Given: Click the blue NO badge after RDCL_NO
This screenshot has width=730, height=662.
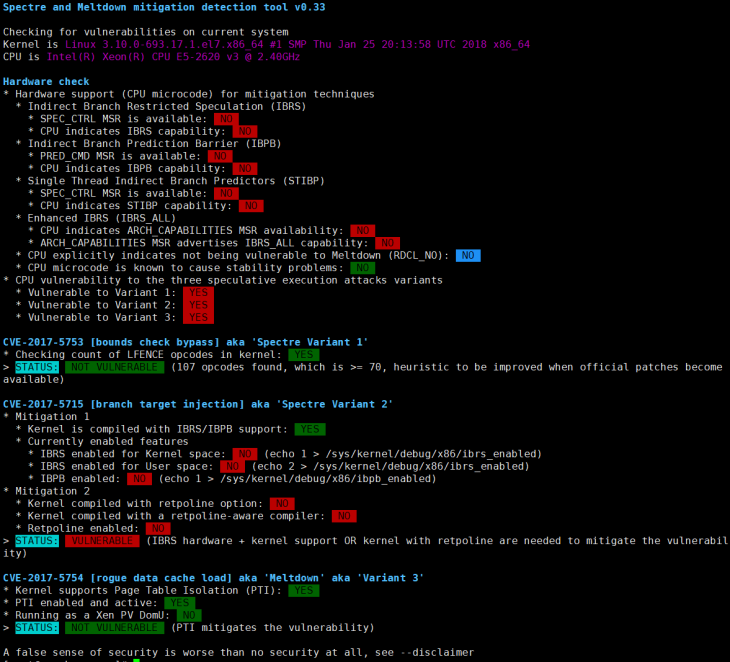Looking at the screenshot, I should (467, 255).
